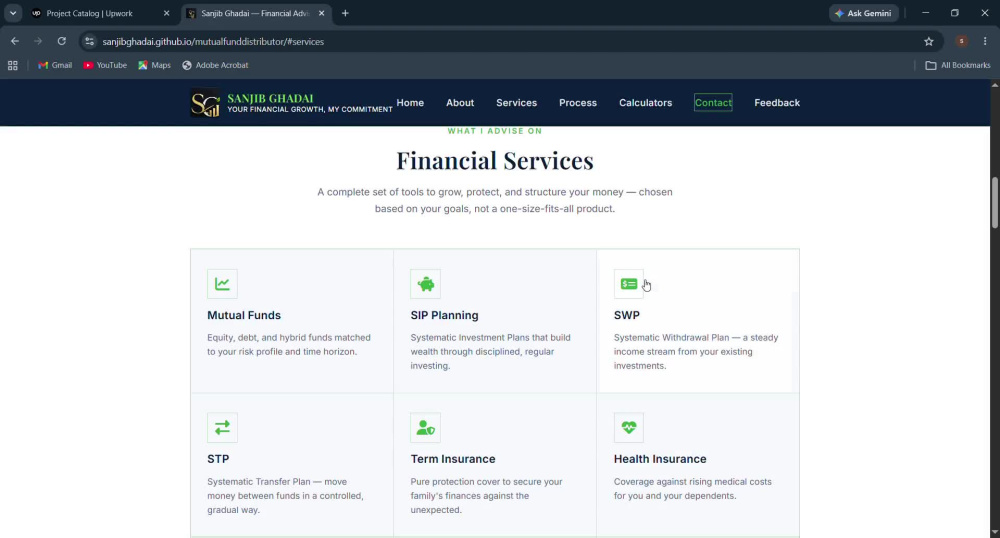This screenshot has width=1000, height=538.
Task: Open the Maps bookmark
Action: (x=154, y=65)
